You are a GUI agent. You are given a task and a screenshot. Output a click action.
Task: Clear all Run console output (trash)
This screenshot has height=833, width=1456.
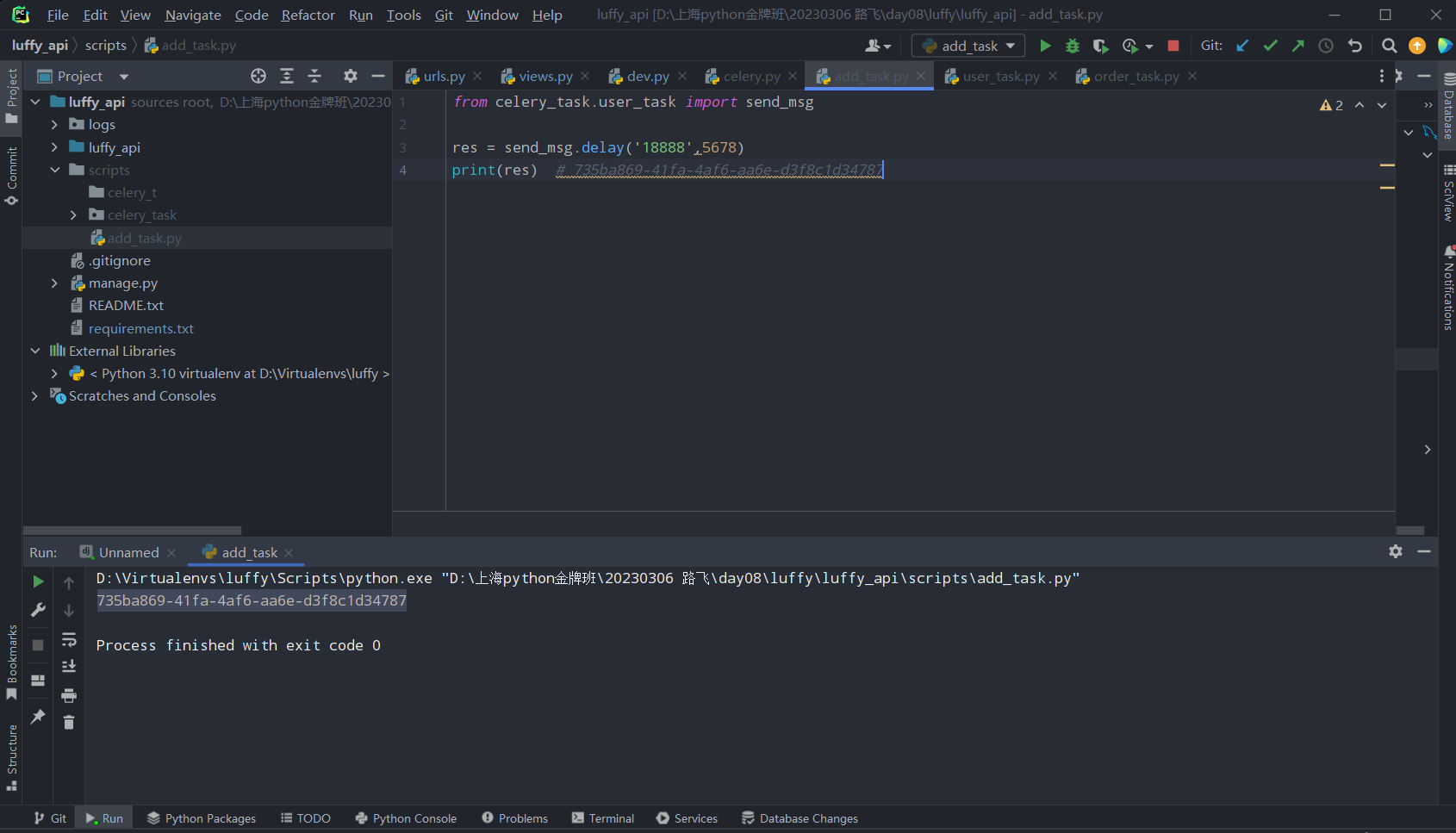[69, 722]
